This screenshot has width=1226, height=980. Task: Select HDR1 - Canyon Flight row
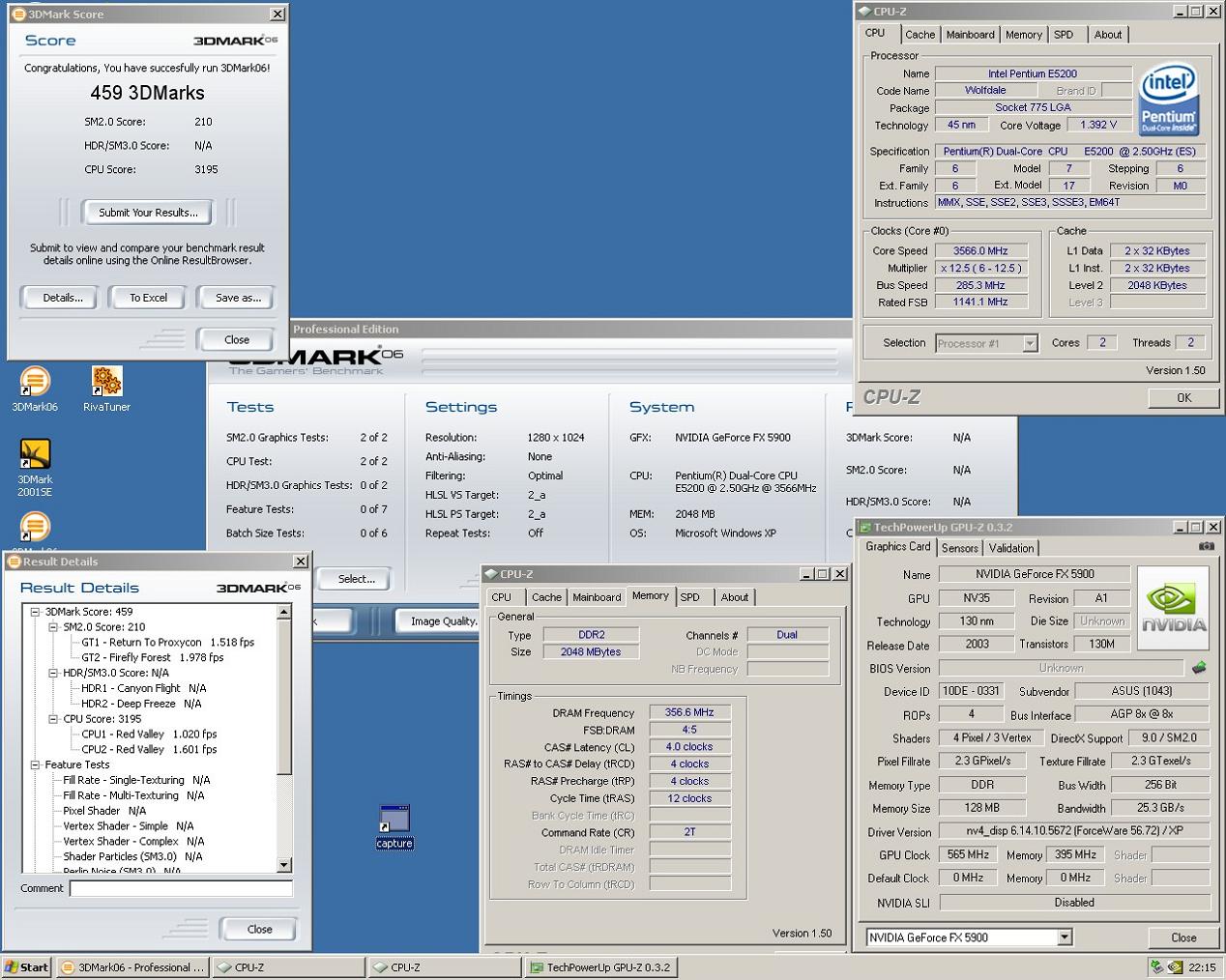144,688
